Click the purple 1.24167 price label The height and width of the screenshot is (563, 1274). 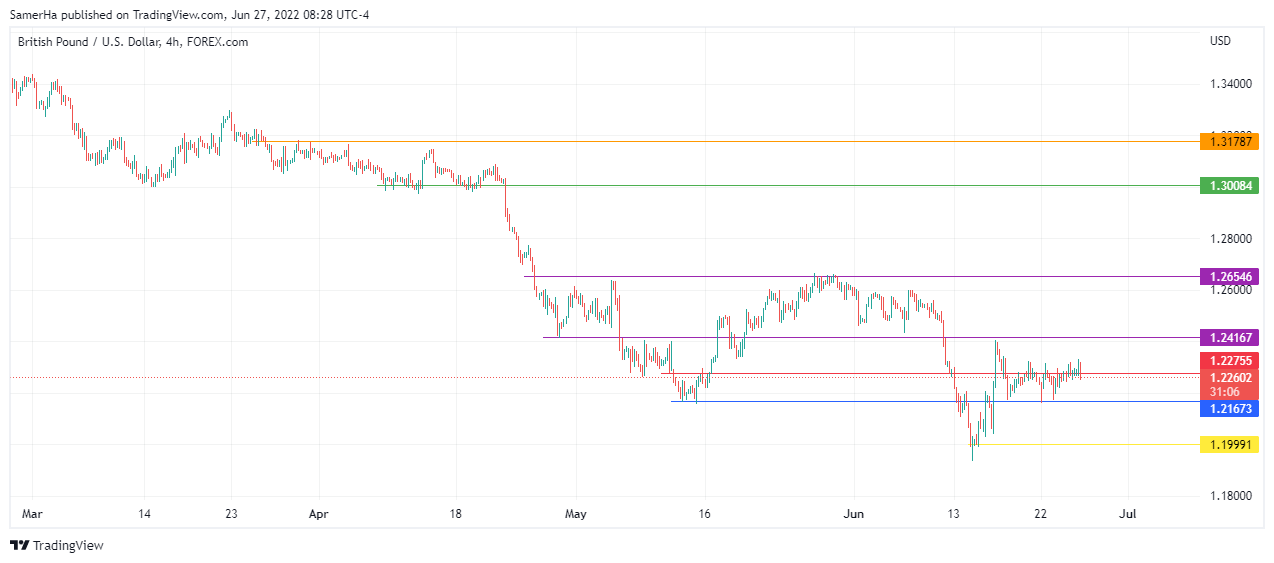1230,337
